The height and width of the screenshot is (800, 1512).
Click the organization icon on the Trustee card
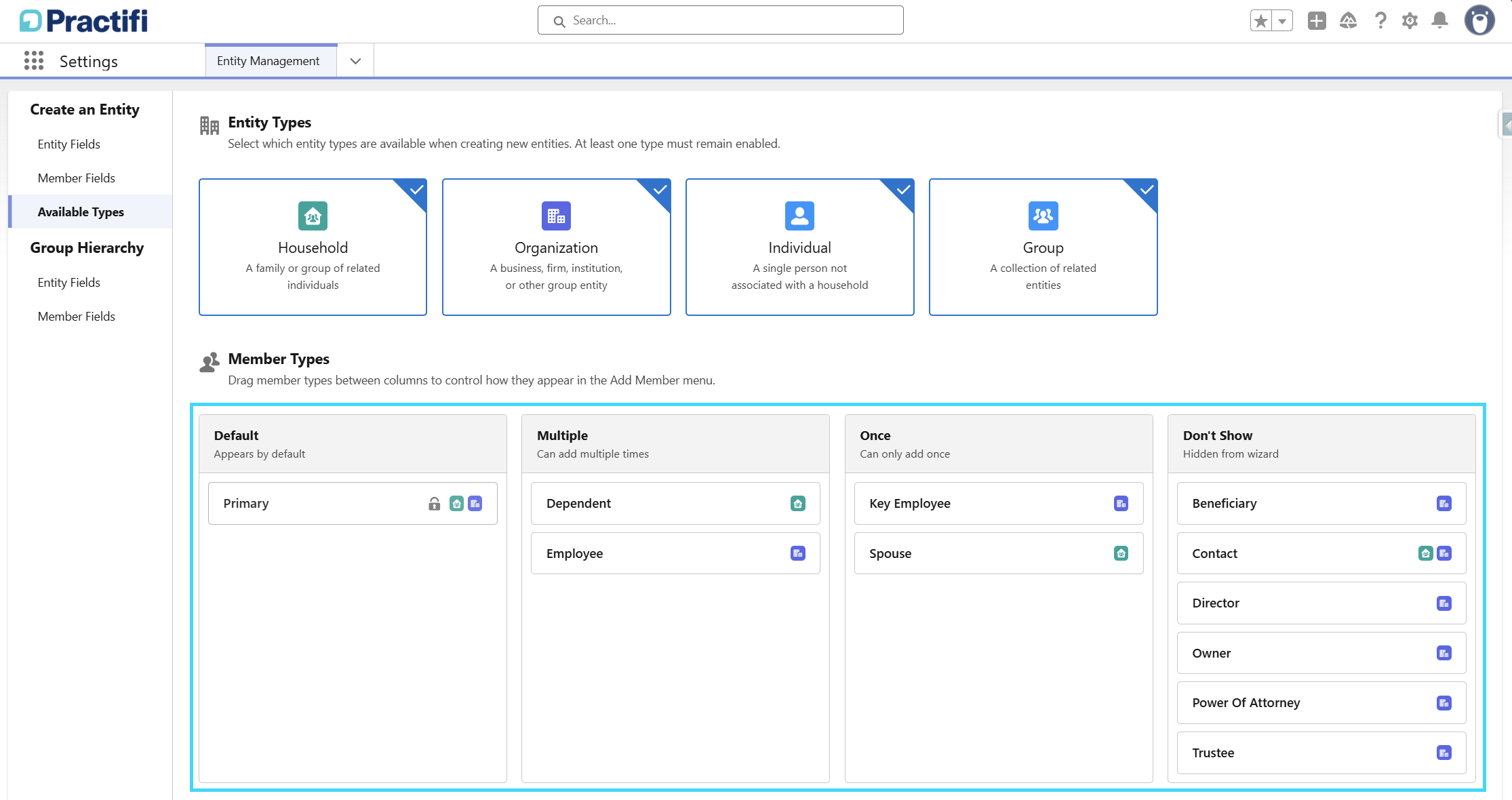[x=1444, y=753]
